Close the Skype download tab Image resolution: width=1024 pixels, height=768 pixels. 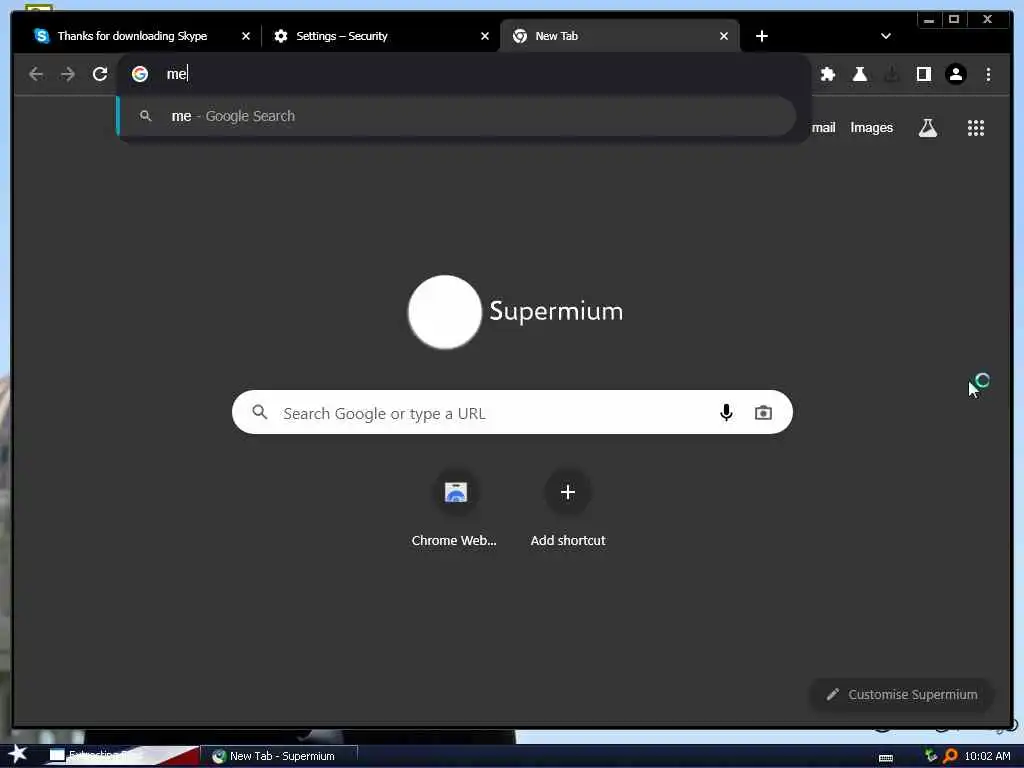[x=246, y=36]
